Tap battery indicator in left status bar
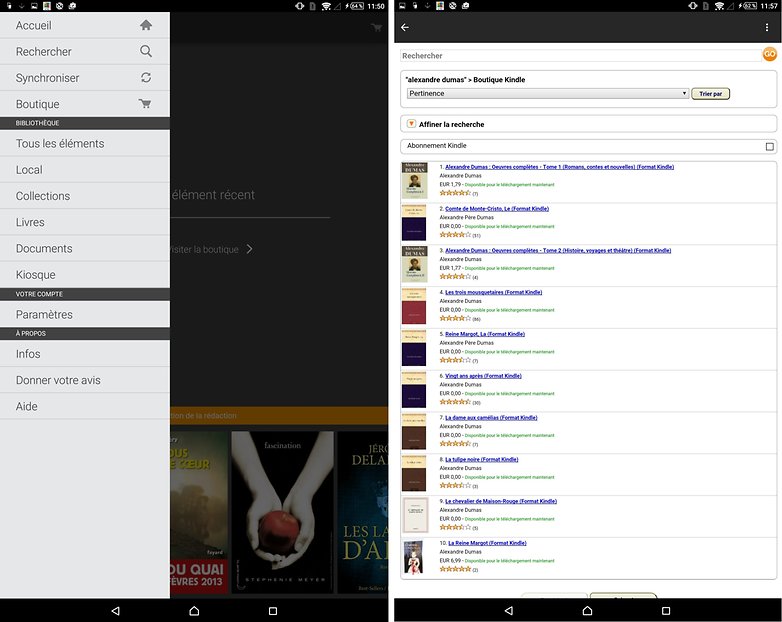This screenshot has width=782, height=622. click(355, 6)
